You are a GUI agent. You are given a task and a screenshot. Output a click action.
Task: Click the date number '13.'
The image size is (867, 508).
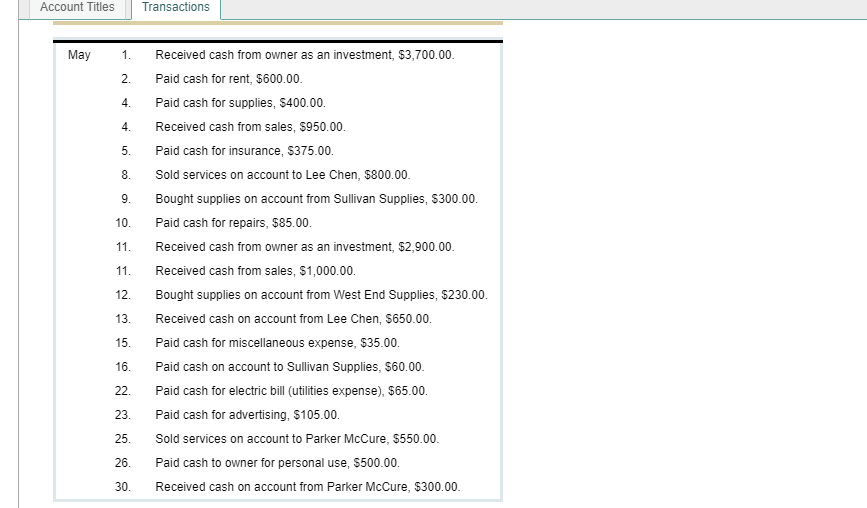click(123, 319)
